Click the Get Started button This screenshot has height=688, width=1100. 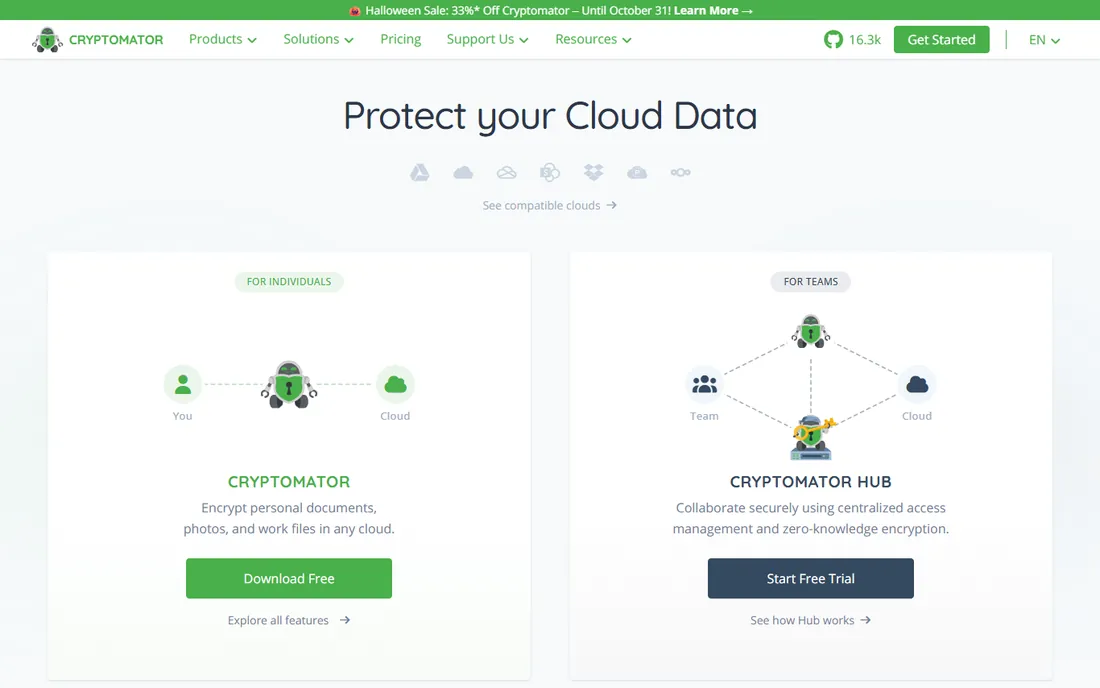click(x=941, y=39)
